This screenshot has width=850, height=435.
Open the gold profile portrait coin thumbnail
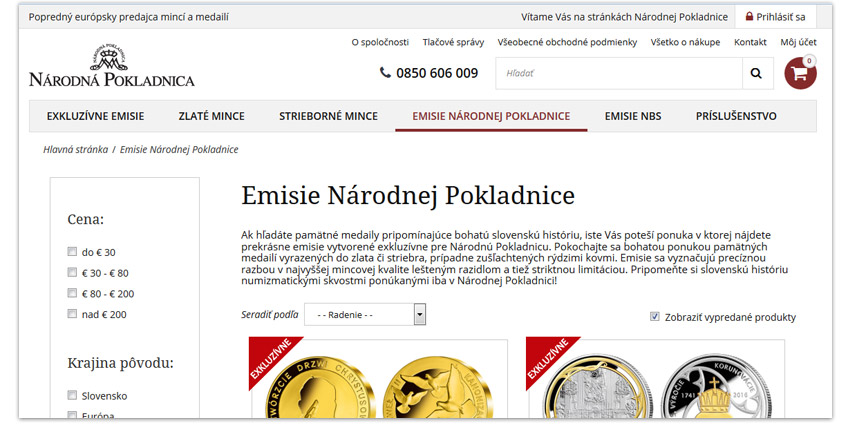(x=320, y=388)
